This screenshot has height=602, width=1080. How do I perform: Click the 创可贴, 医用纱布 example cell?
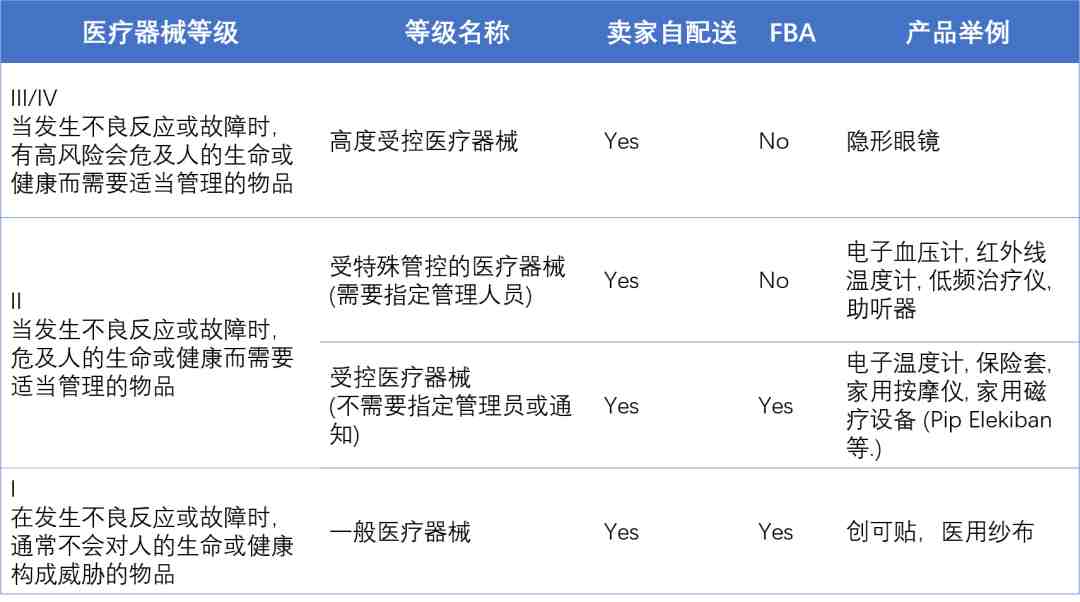click(x=940, y=532)
